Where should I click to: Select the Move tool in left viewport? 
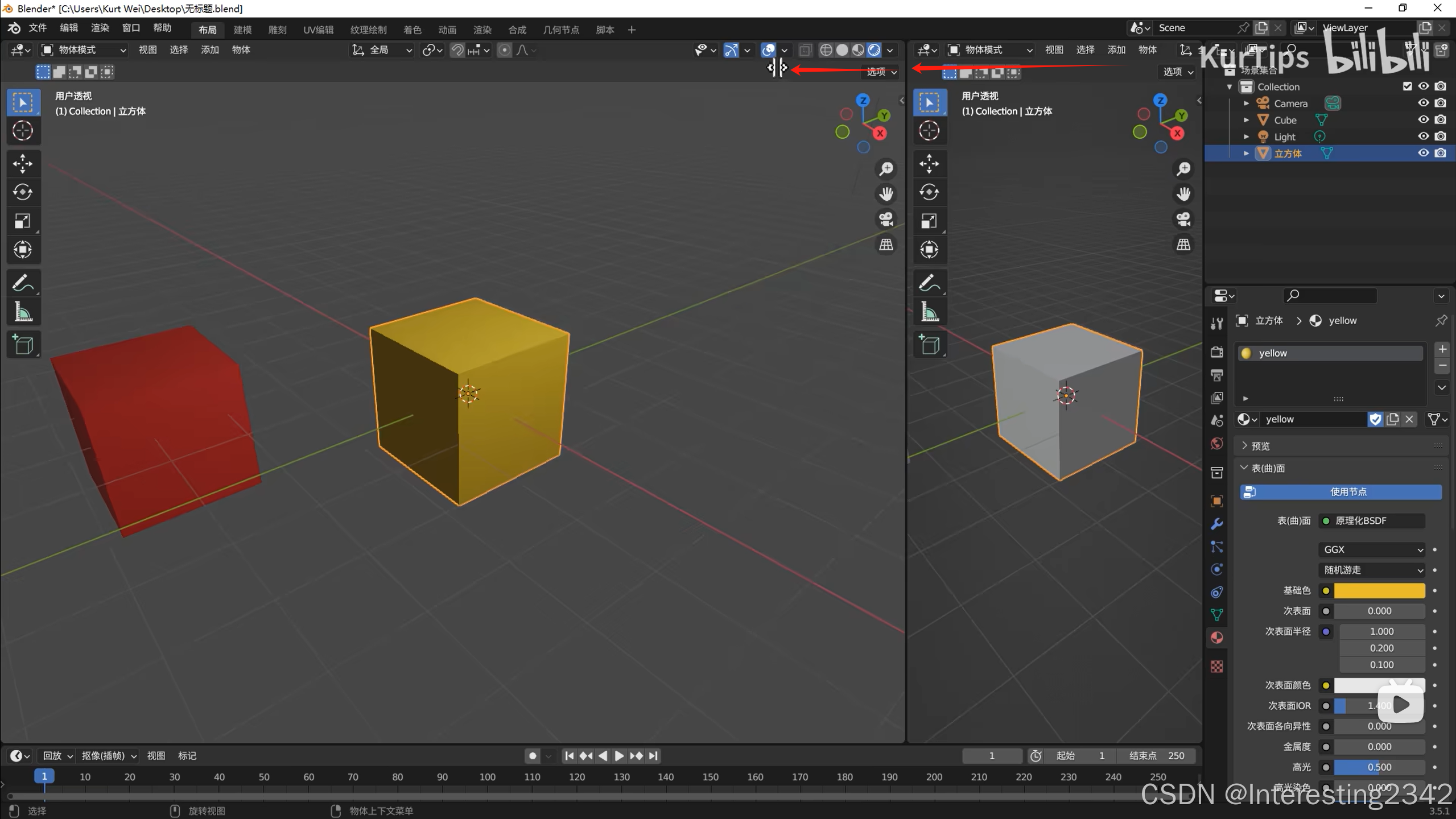coord(23,164)
